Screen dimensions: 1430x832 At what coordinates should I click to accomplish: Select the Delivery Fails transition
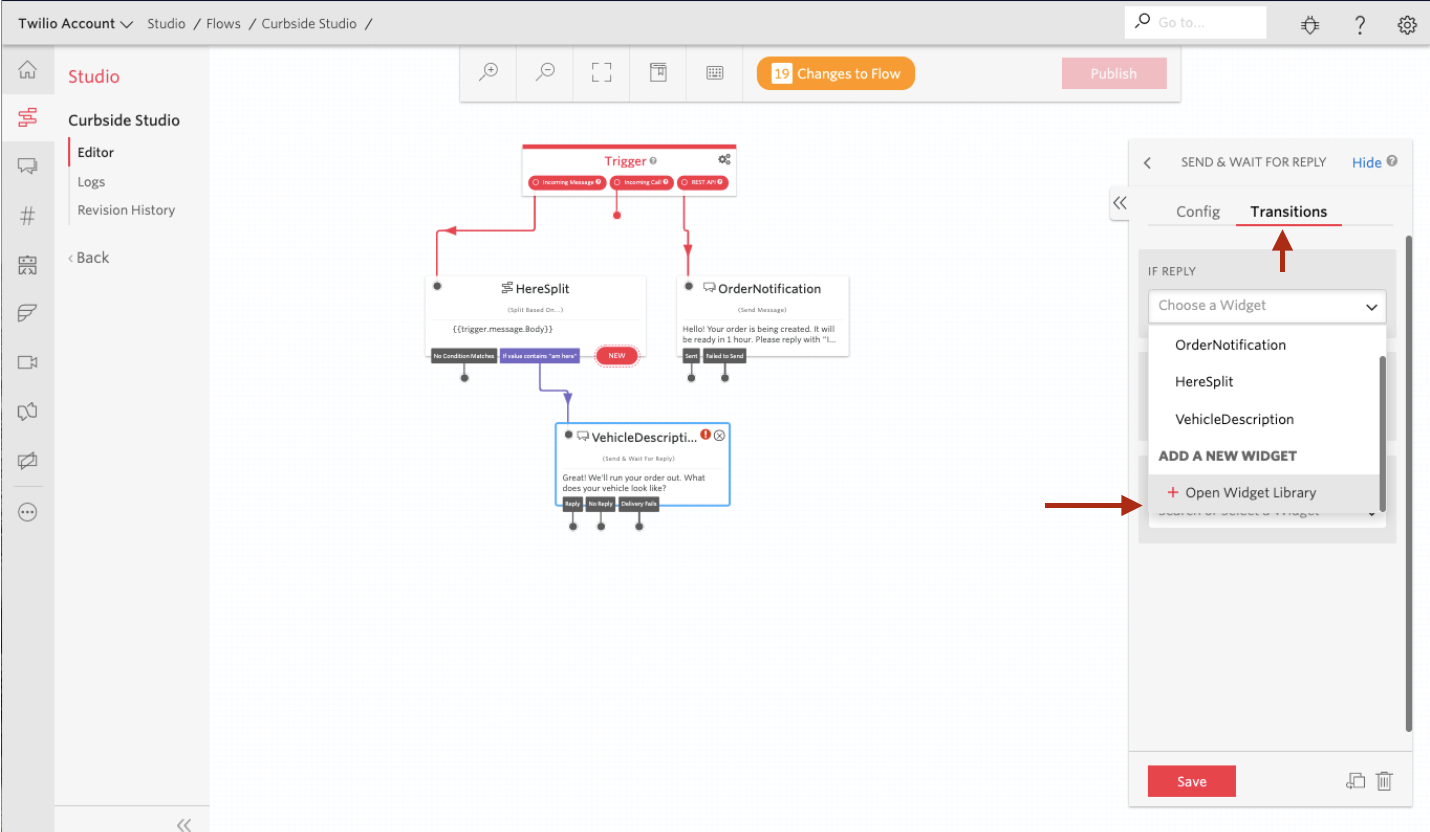(638, 504)
